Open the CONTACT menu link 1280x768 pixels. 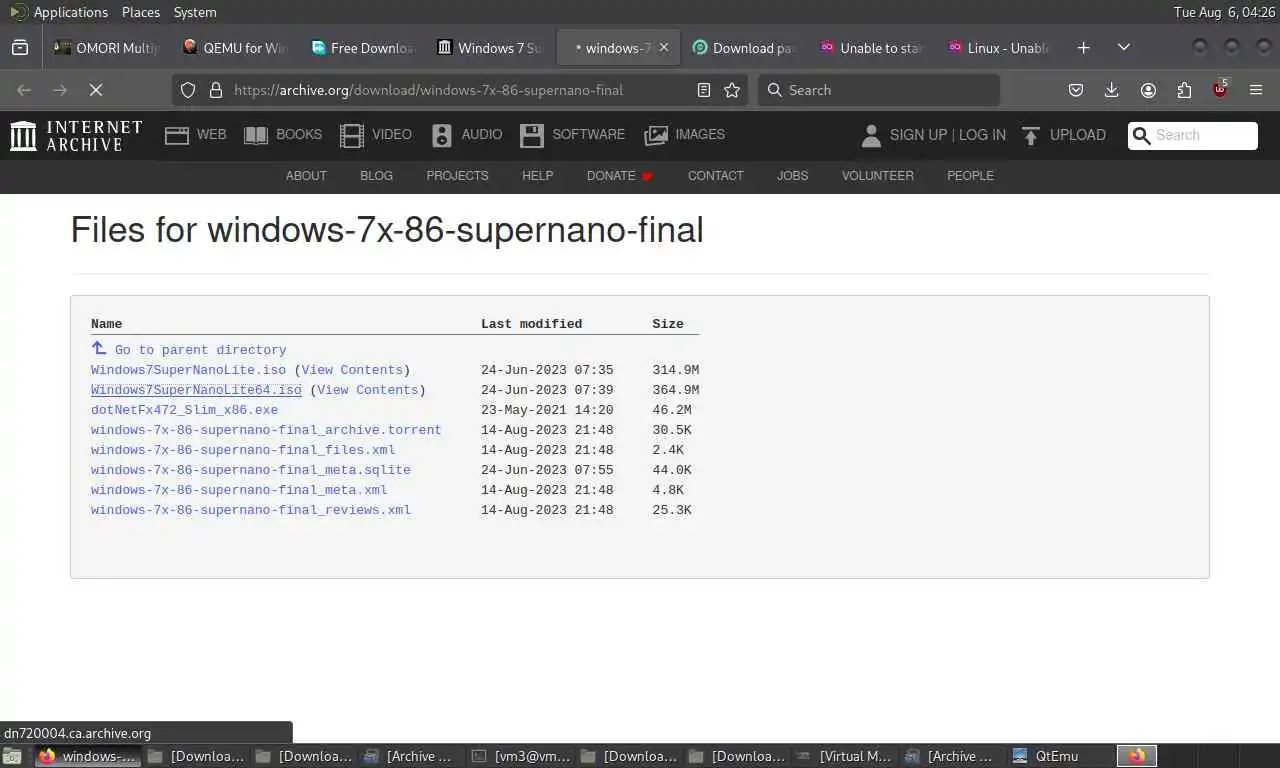[x=715, y=176]
